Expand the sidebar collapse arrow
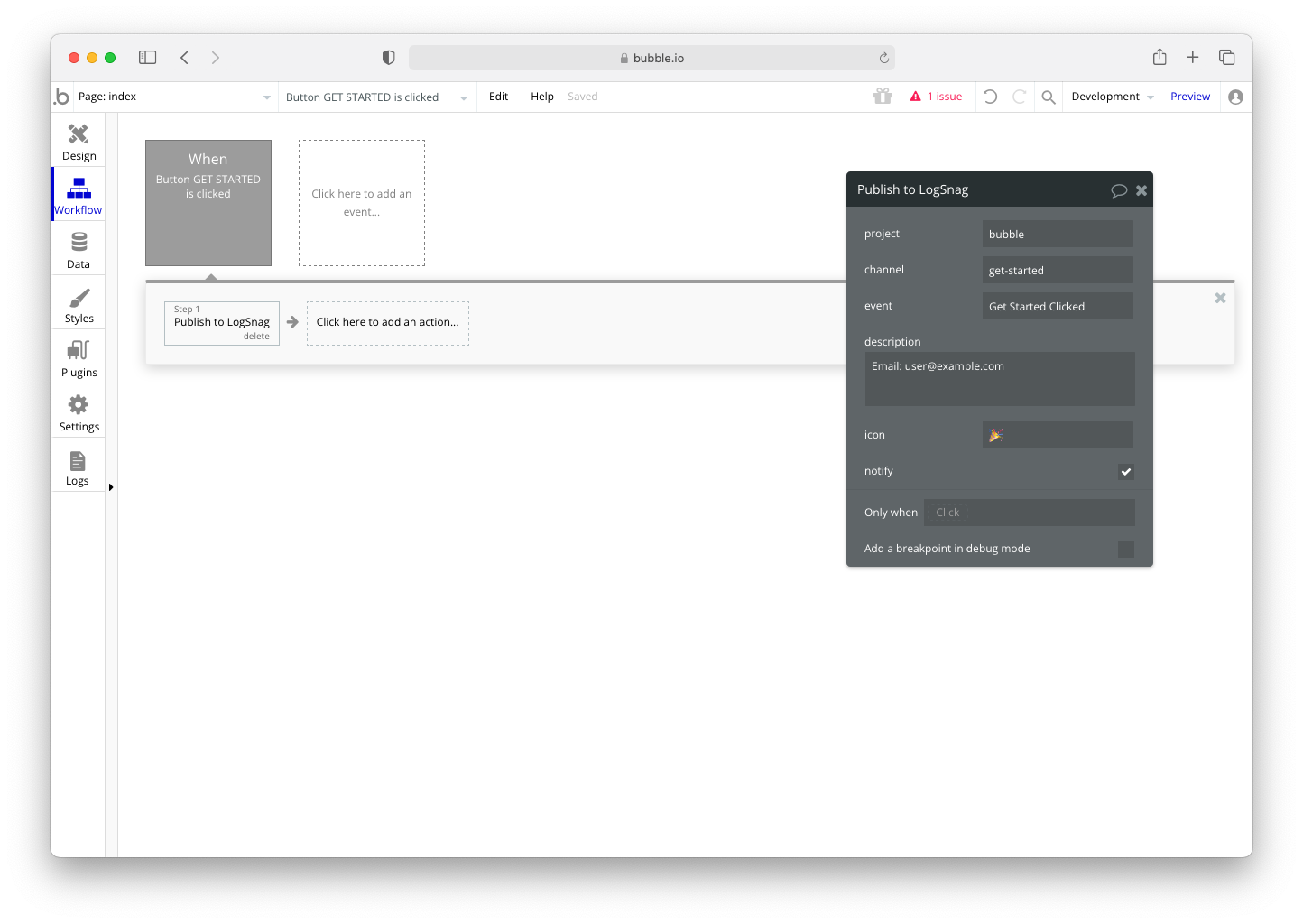Image resolution: width=1303 pixels, height=924 pixels. point(111,487)
